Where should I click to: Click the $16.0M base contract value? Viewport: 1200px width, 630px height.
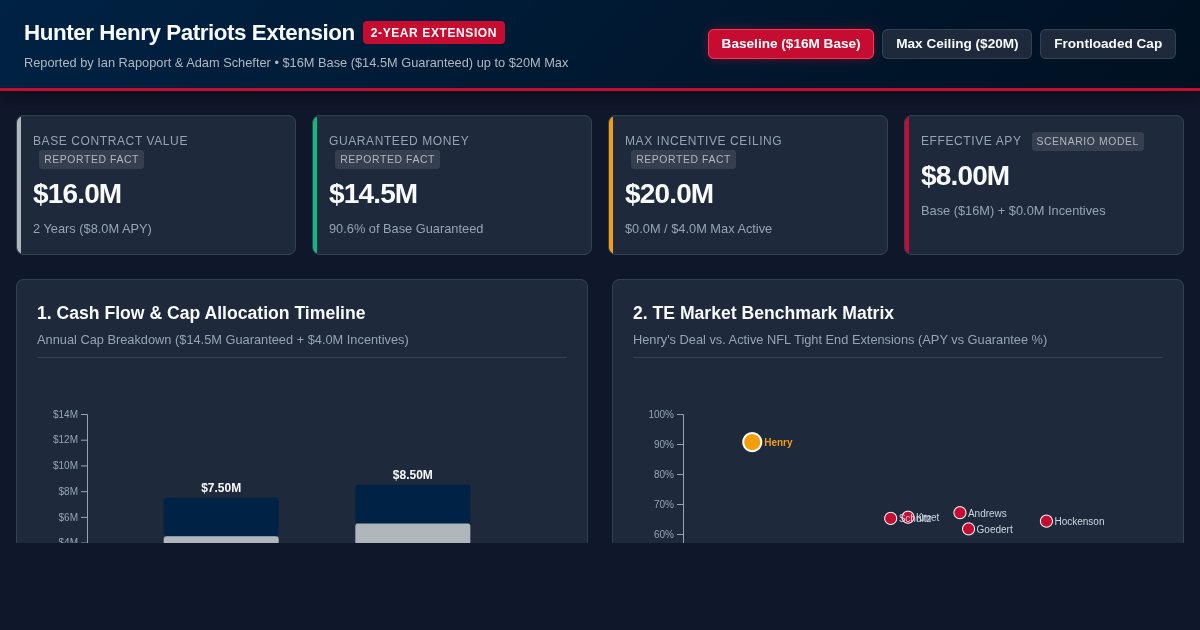click(77, 194)
